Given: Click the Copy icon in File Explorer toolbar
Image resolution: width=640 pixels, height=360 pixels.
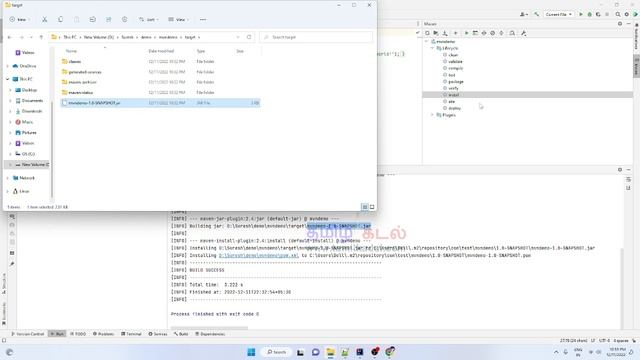Looking at the screenshot, I should pyautogui.click(x=60, y=20).
